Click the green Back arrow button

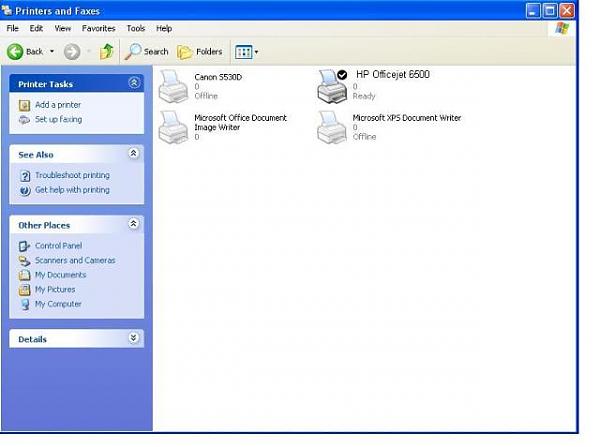point(15,52)
